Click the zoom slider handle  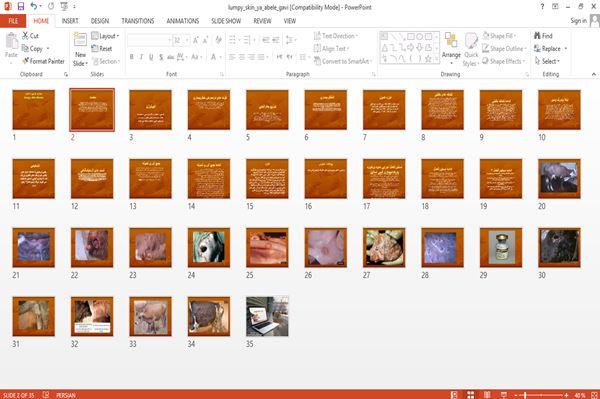pyautogui.click(x=525, y=395)
